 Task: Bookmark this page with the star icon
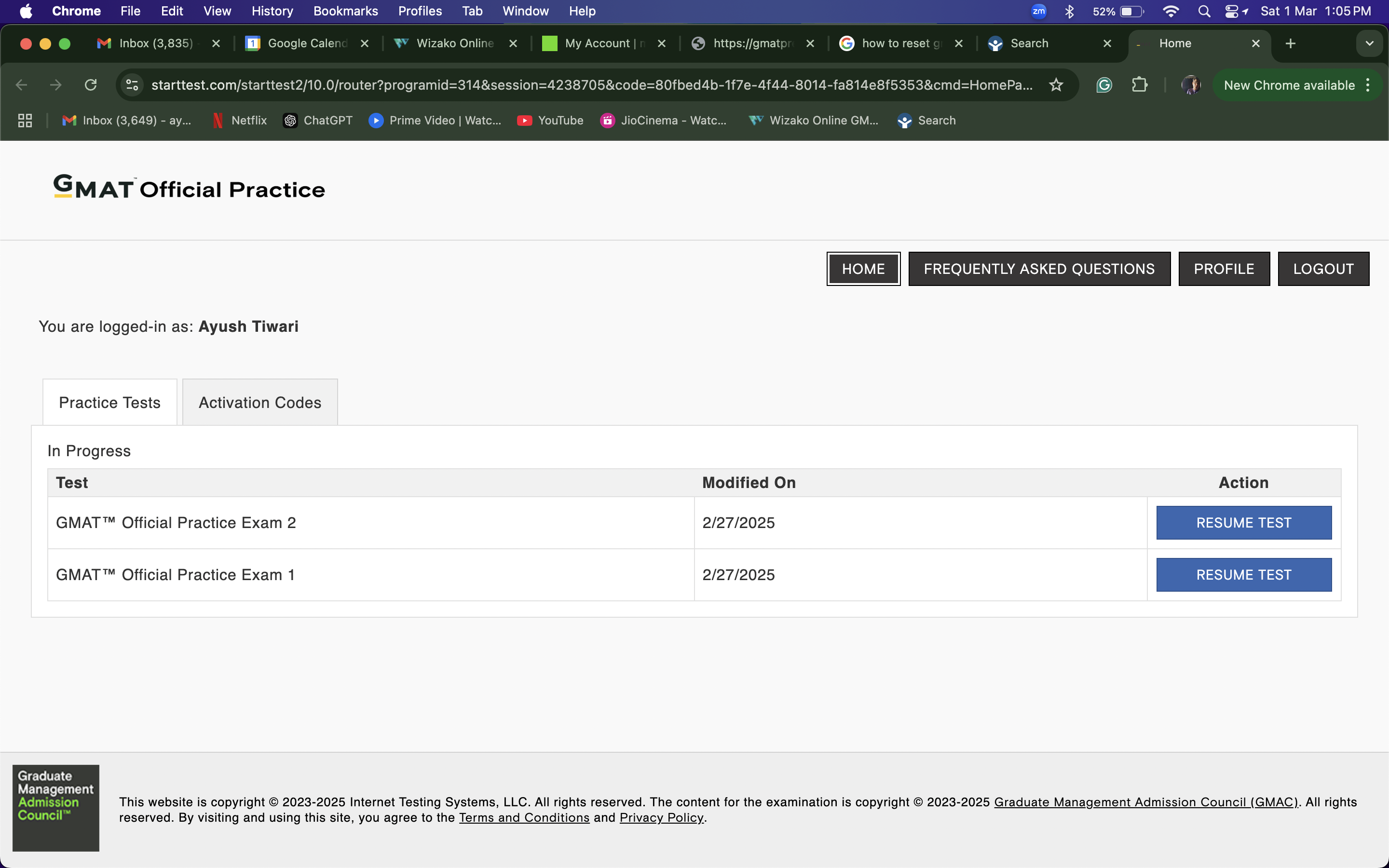[1056, 85]
